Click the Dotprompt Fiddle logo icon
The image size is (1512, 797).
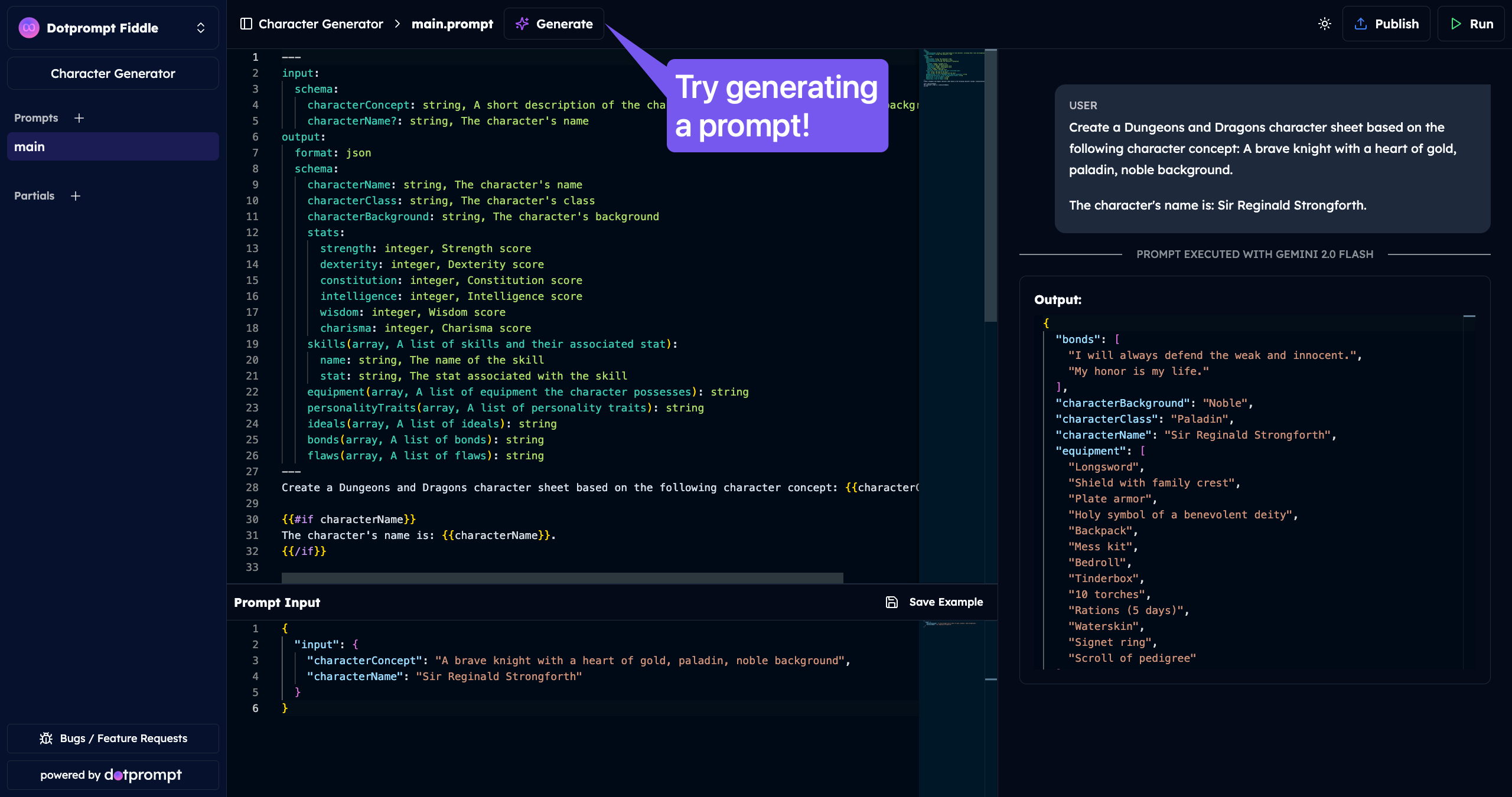(x=29, y=28)
